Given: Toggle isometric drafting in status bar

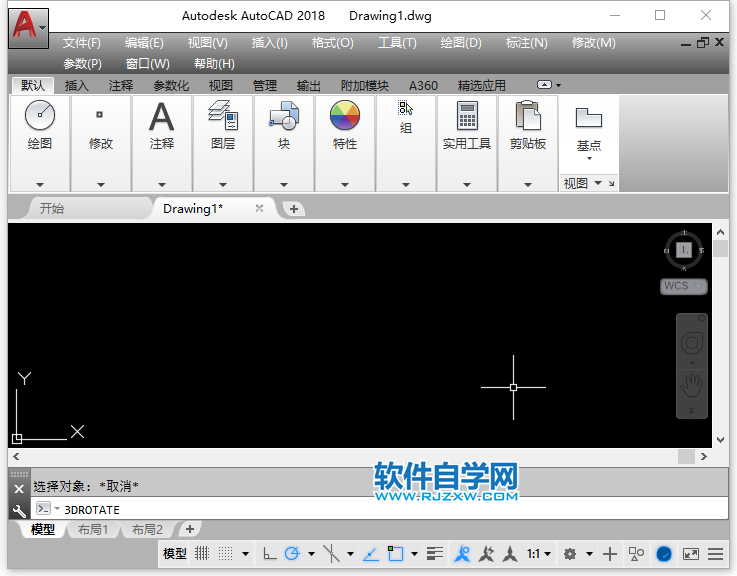Looking at the screenshot, I should click(331, 554).
